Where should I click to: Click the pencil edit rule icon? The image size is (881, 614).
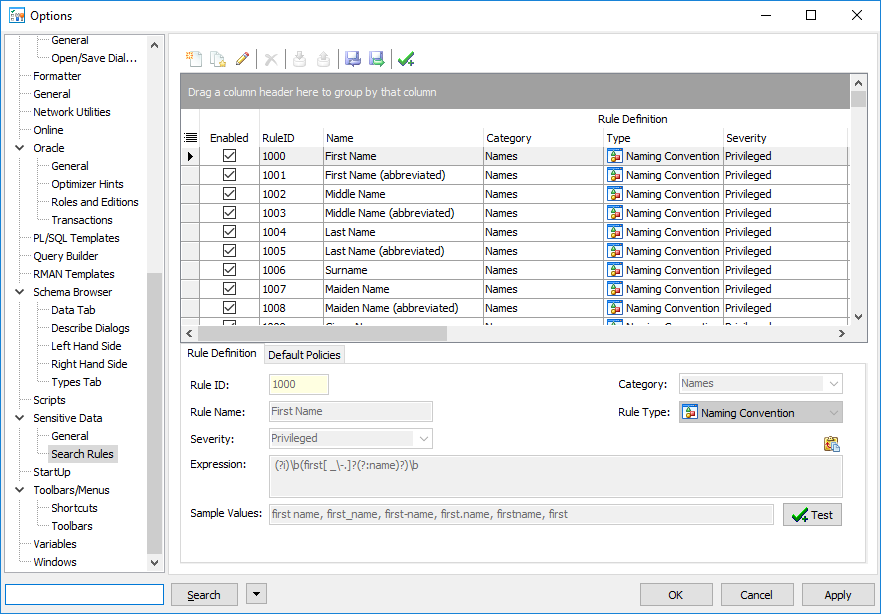point(242,58)
